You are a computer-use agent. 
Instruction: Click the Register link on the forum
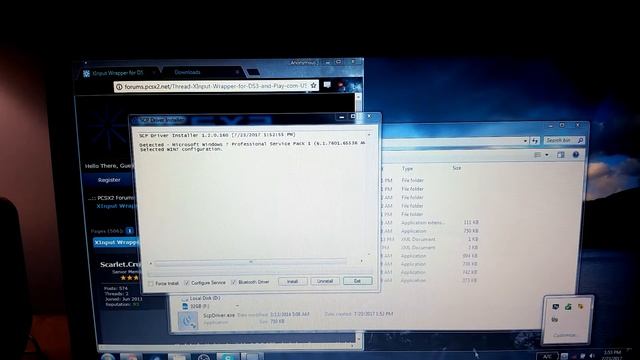(109, 180)
